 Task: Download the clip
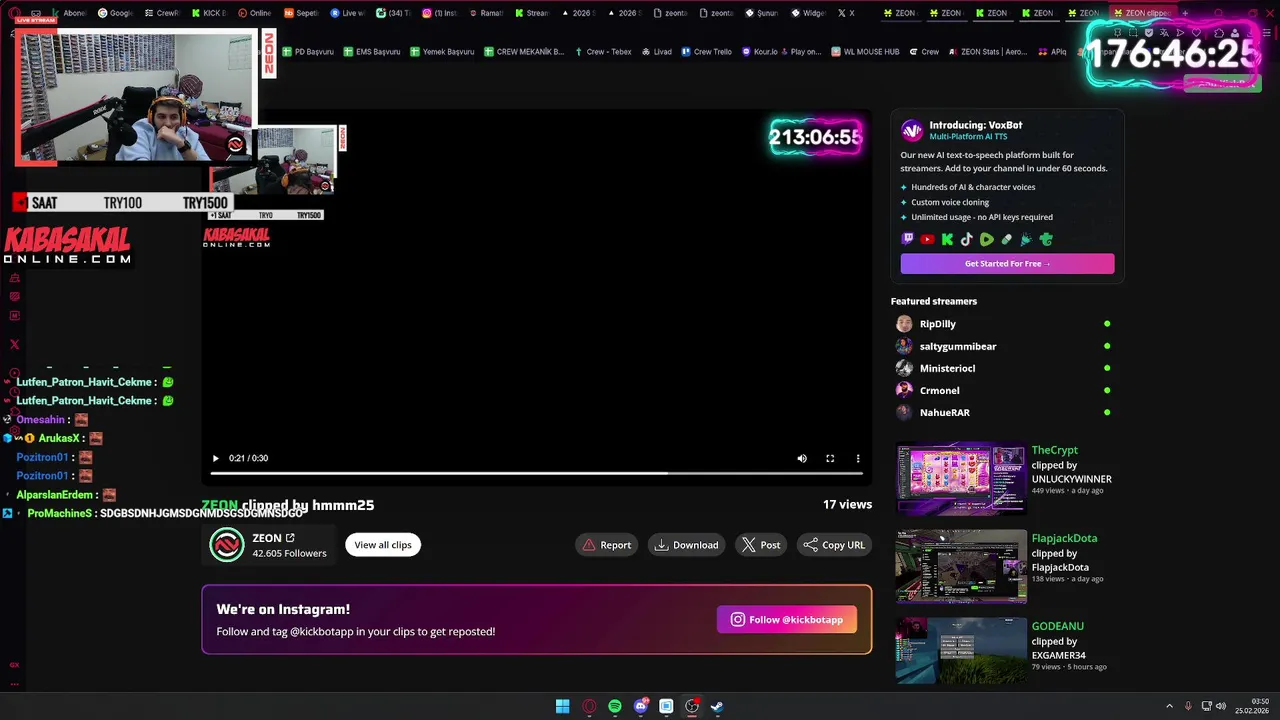click(686, 545)
